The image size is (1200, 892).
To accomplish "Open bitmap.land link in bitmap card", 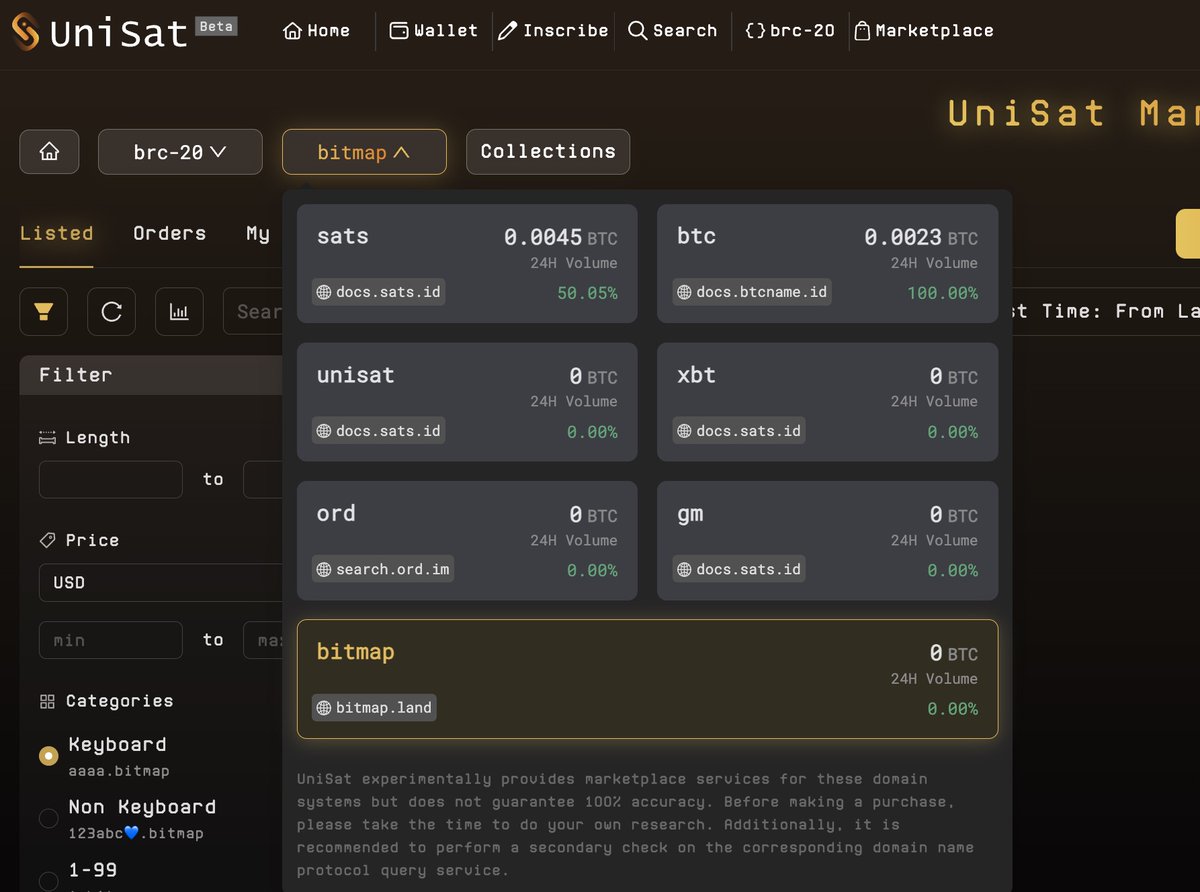I will click(x=374, y=708).
